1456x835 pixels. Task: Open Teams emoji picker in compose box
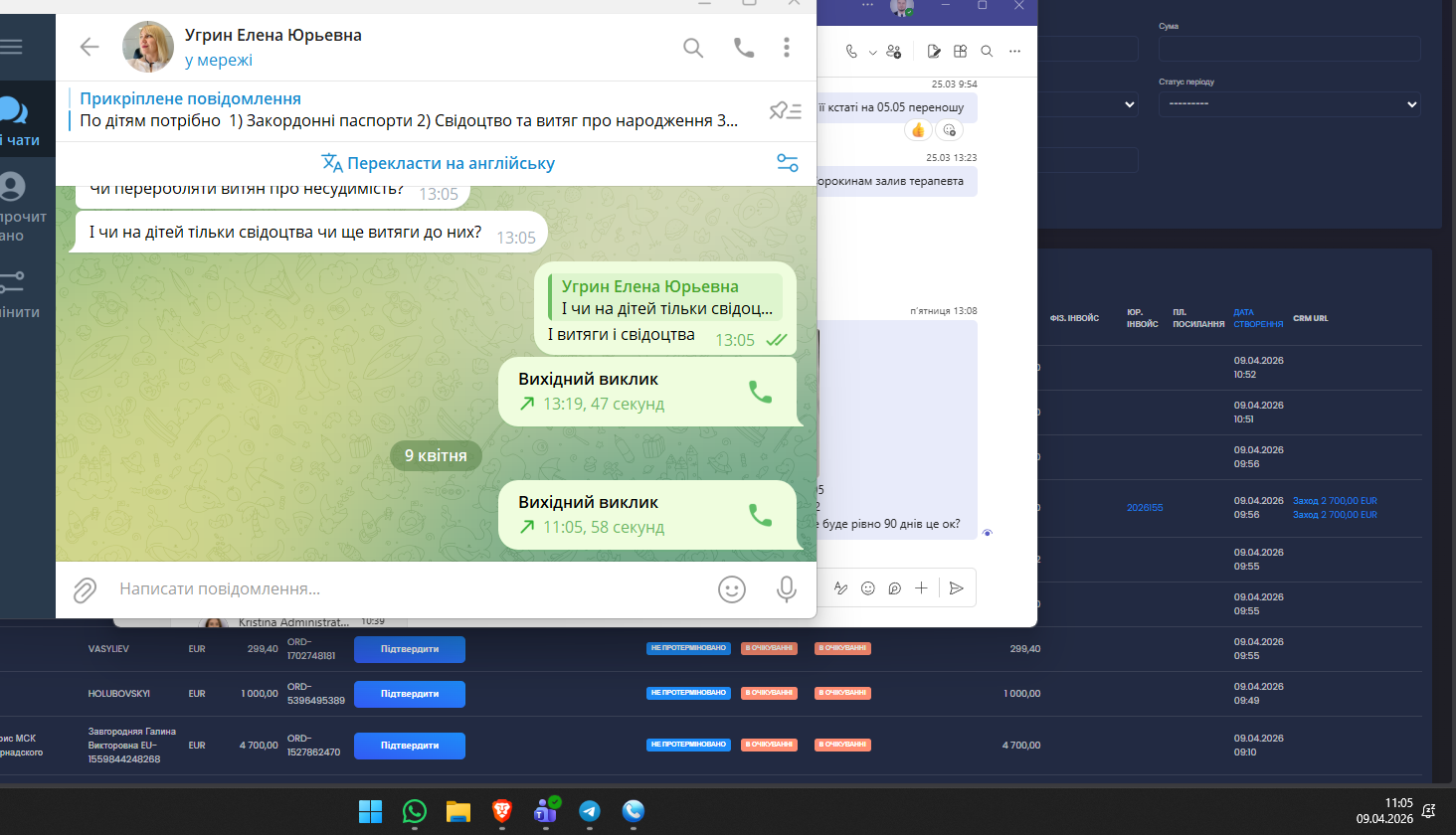pos(868,588)
